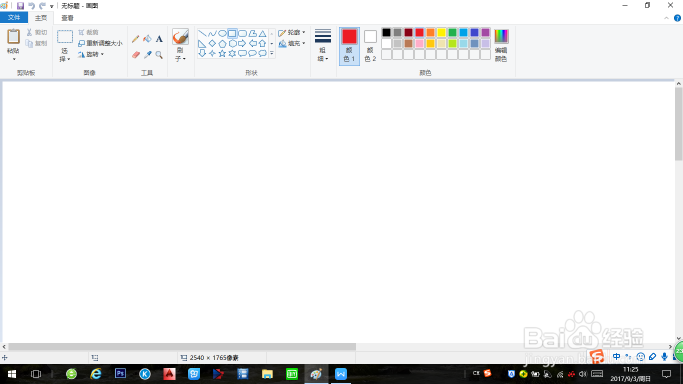683x384 pixels.
Task: Open the shape Outline dropdown
Action: point(292,33)
